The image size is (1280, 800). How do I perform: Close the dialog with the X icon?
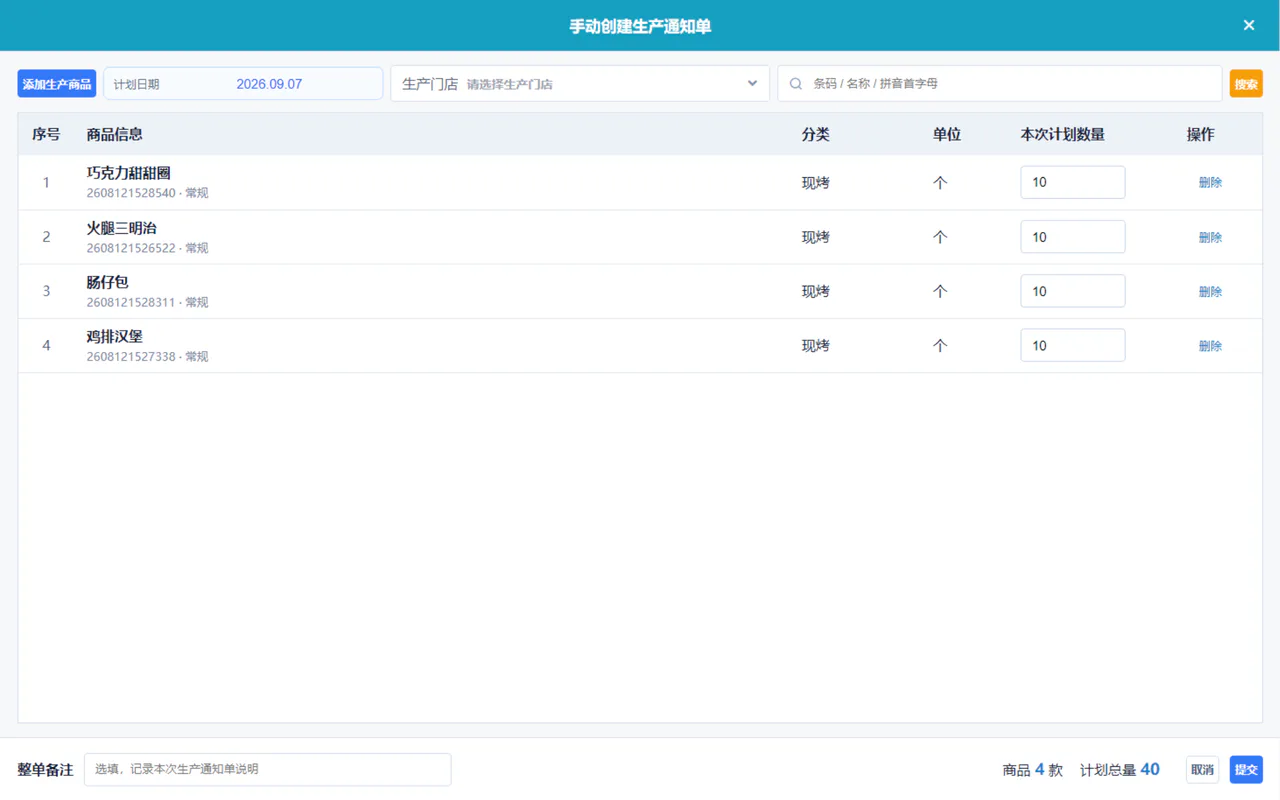pos(1249,25)
